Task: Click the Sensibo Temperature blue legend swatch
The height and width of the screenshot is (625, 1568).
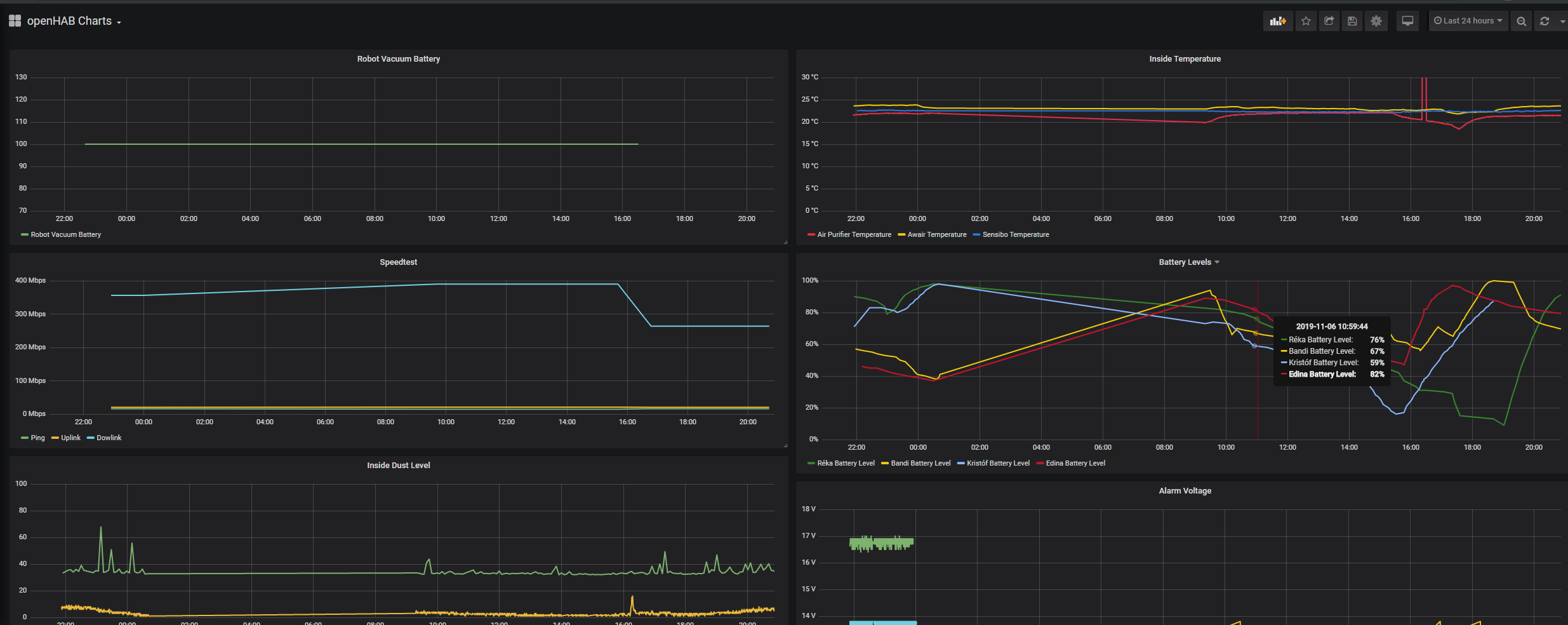Action: coord(976,234)
